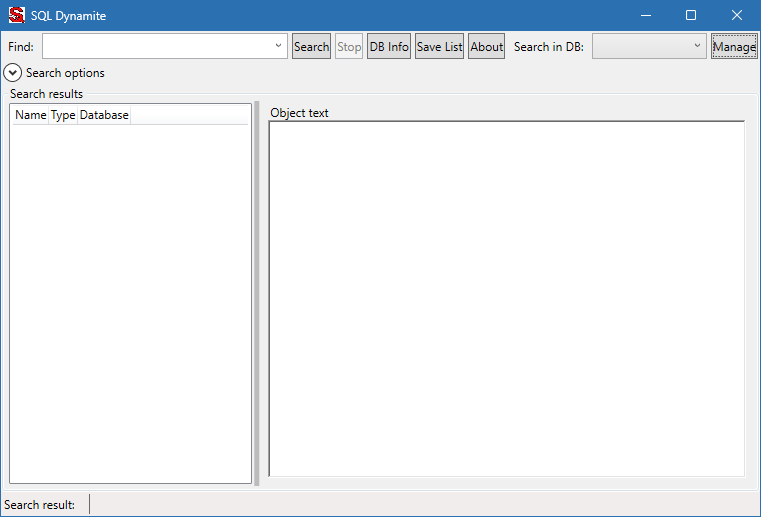Click the Search results group label

pos(46,94)
